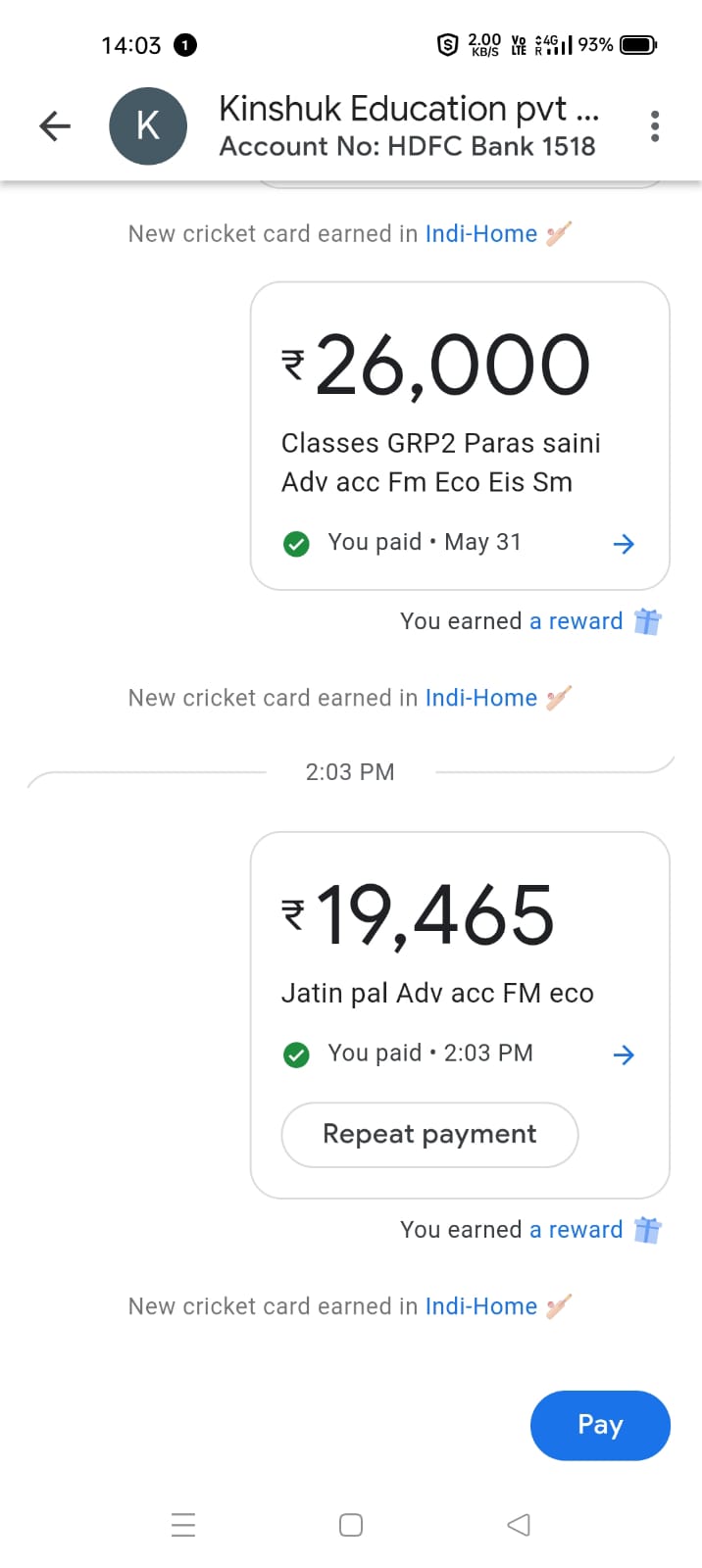The width and height of the screenshot is (702, 1568).
Task: Tap Android home square button
Action: click(351, 1525)
